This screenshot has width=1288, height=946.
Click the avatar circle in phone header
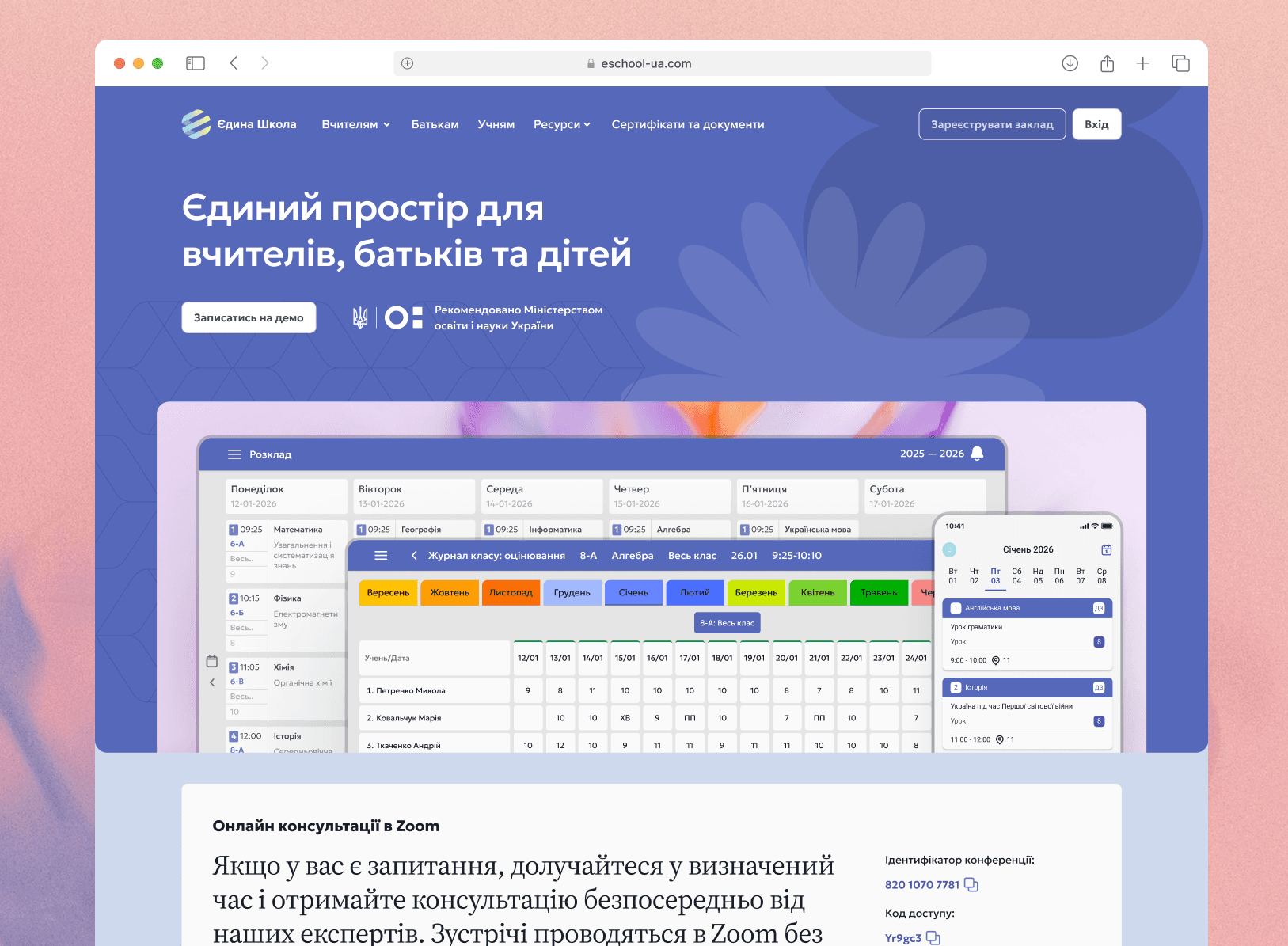click(950, 549)
